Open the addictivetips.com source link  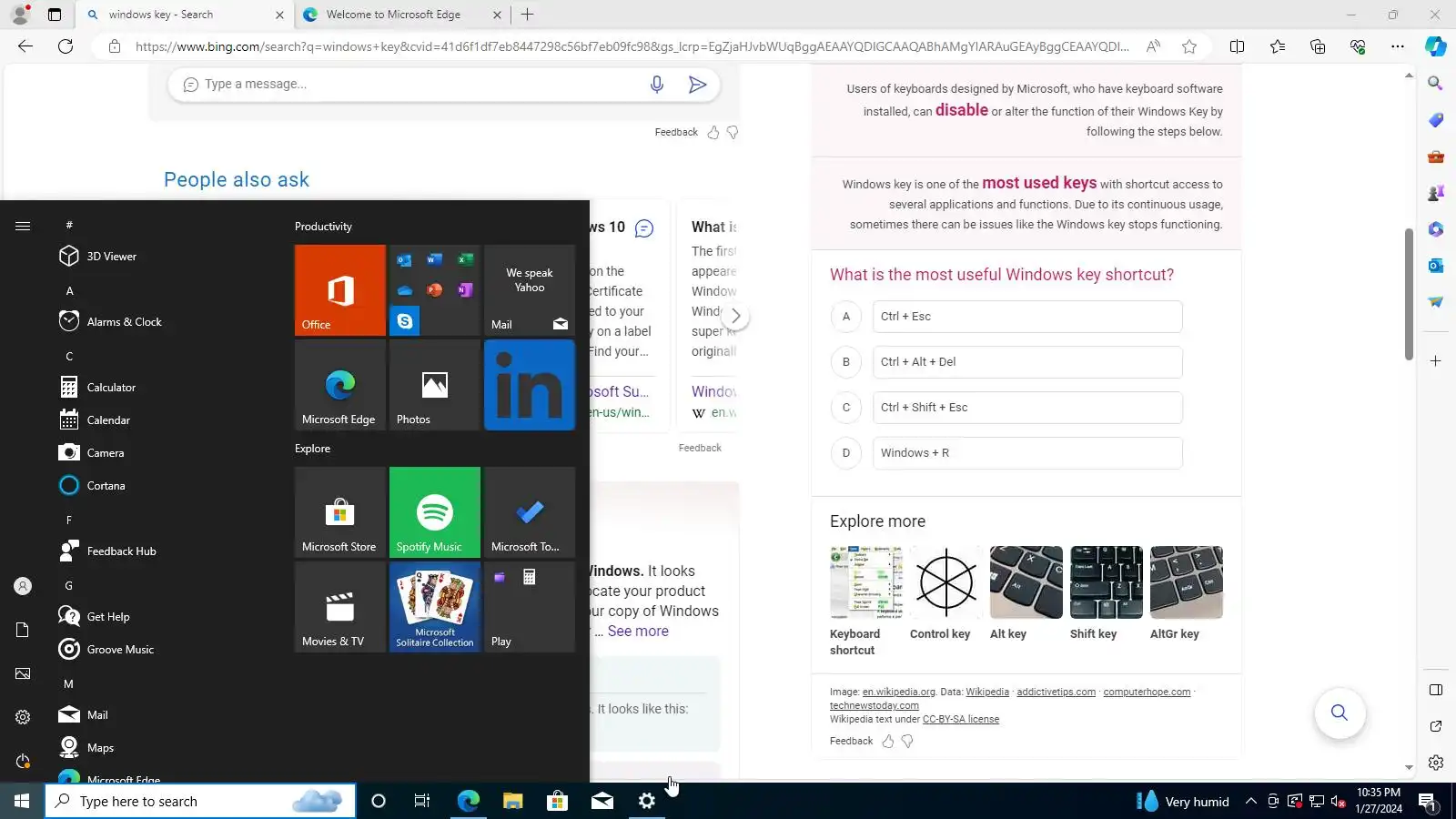pos(1056,693)
